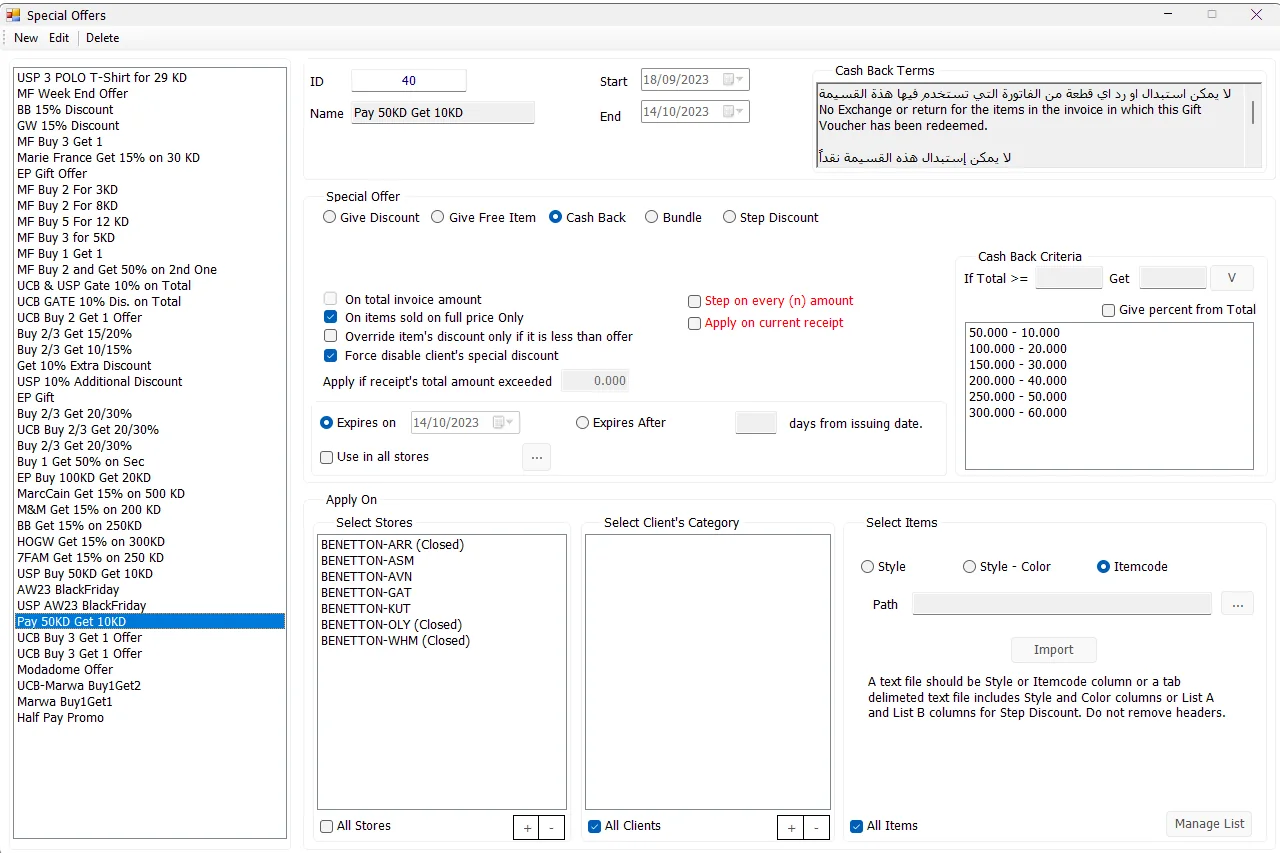Image resolution: width=1280 pixels, height=853 pixels.
Task: Enable Step on every (n) amount
Action: point(771,300)
